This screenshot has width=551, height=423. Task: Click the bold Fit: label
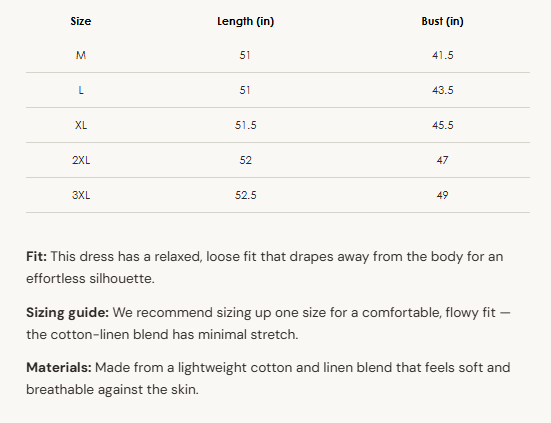37,256
